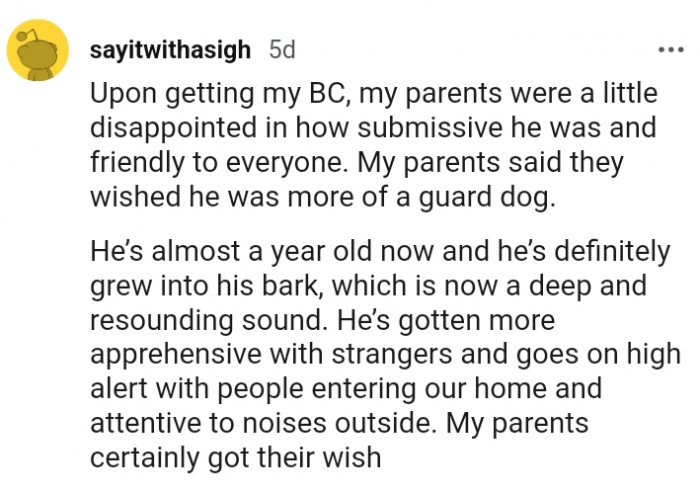700x494 pixels.
Task: Click the phrase "friendly to everyone"
Action: (198, 164)
